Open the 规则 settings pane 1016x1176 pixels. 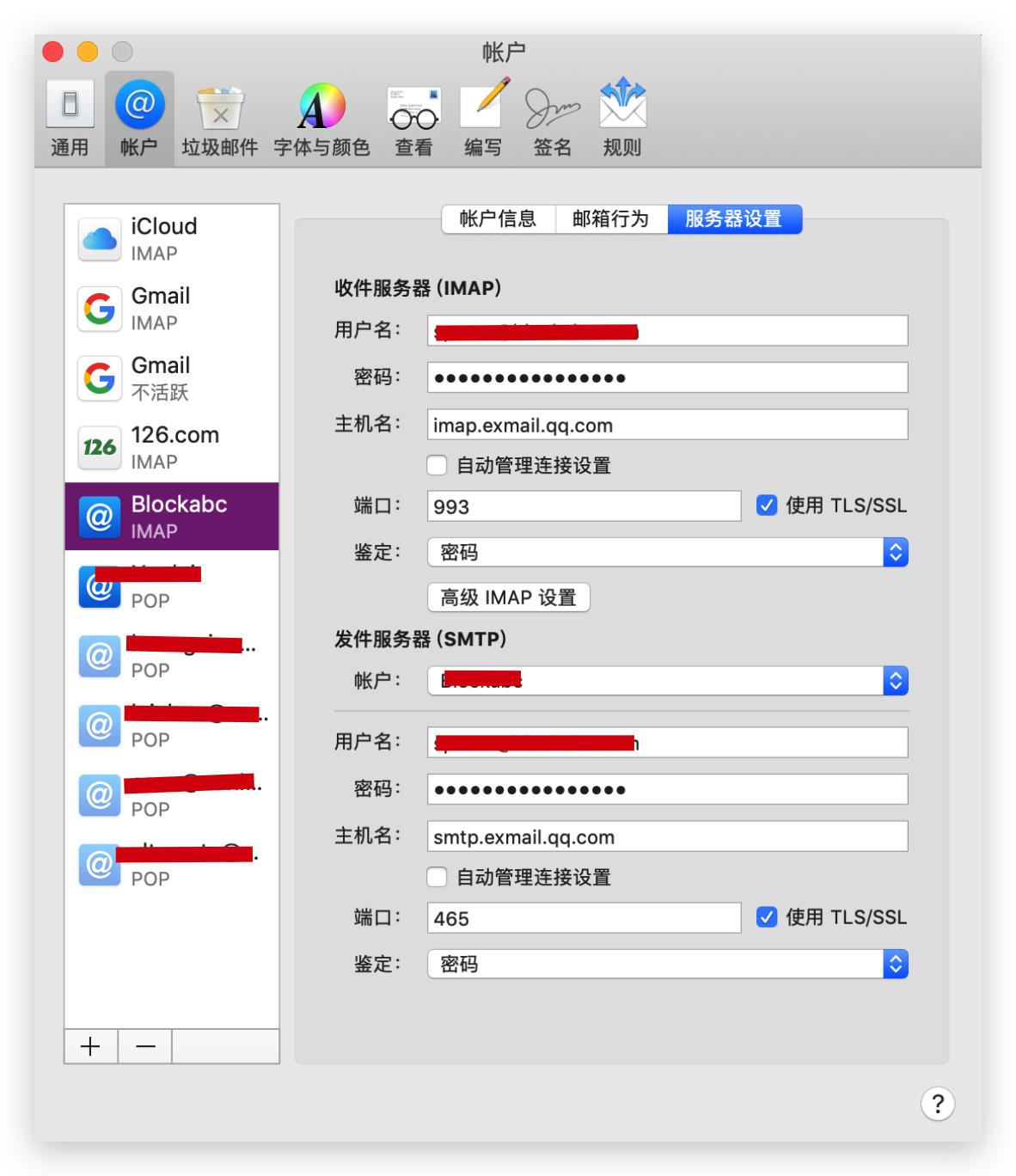(x=621, y=118)
